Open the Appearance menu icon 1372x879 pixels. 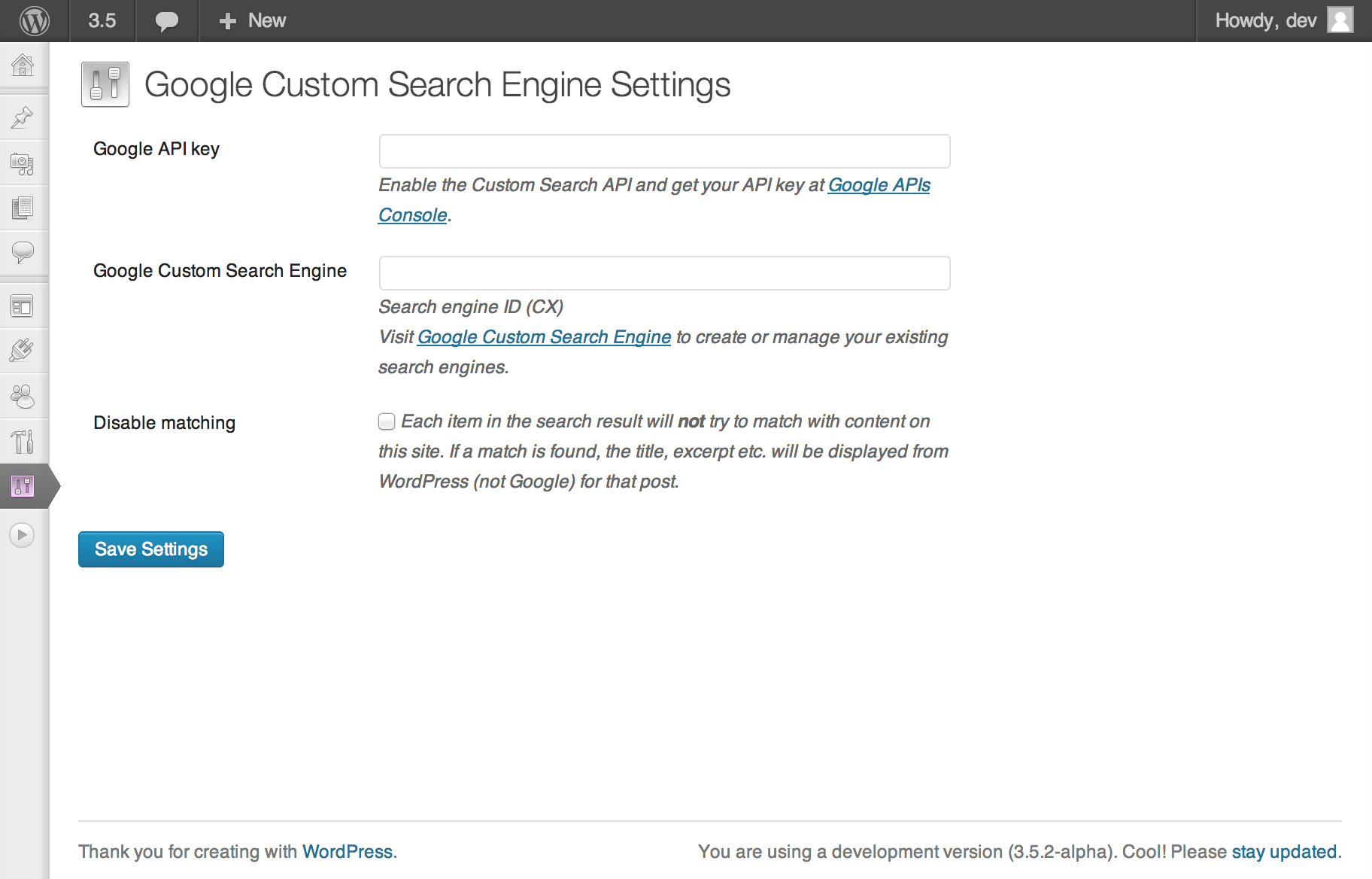click(x=23, y=306)
